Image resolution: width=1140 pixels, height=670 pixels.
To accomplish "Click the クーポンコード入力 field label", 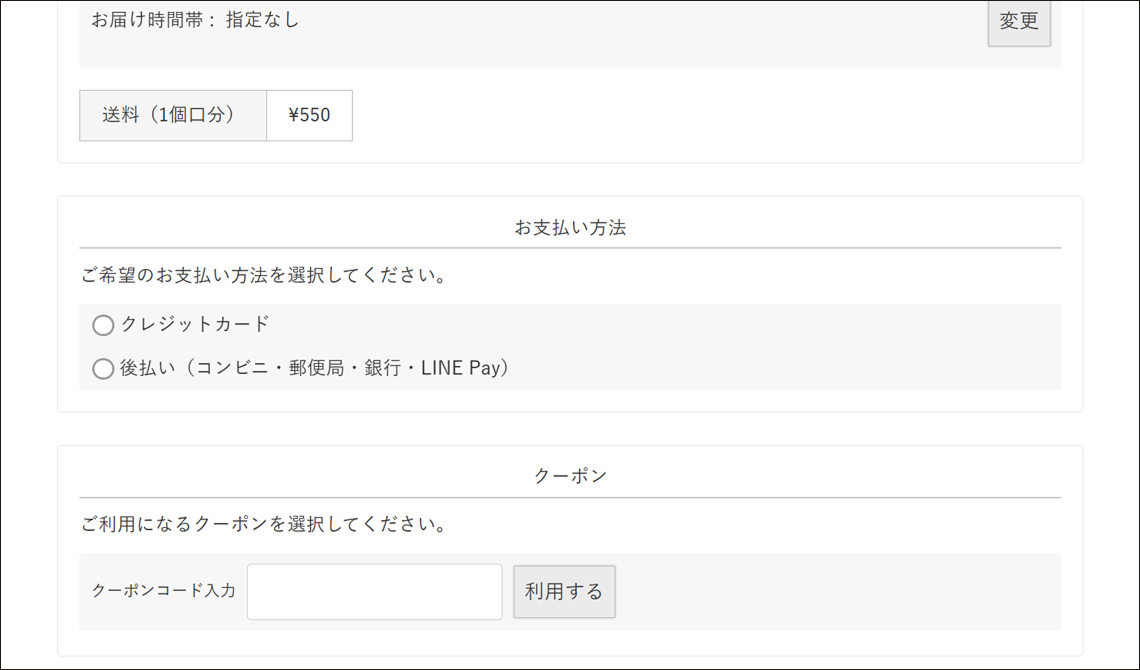I will 163,591.
